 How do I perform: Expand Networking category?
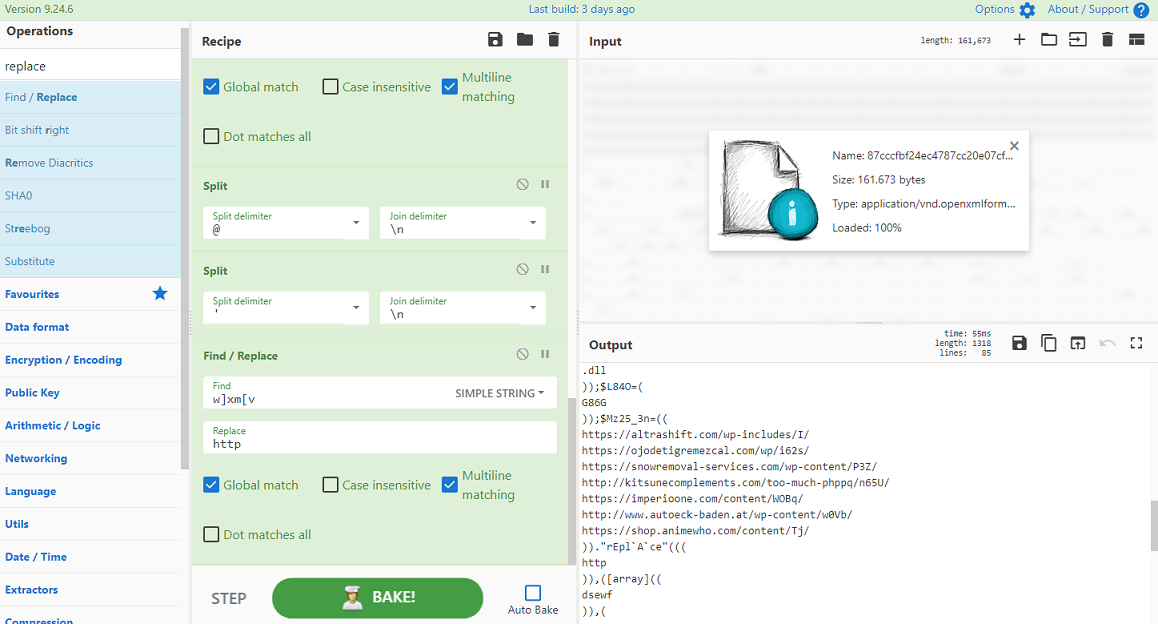coord(90,459)
